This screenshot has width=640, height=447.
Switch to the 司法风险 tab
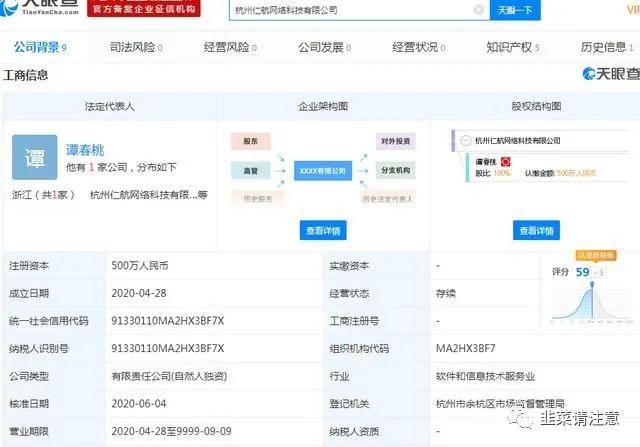[x=130, y=47]
